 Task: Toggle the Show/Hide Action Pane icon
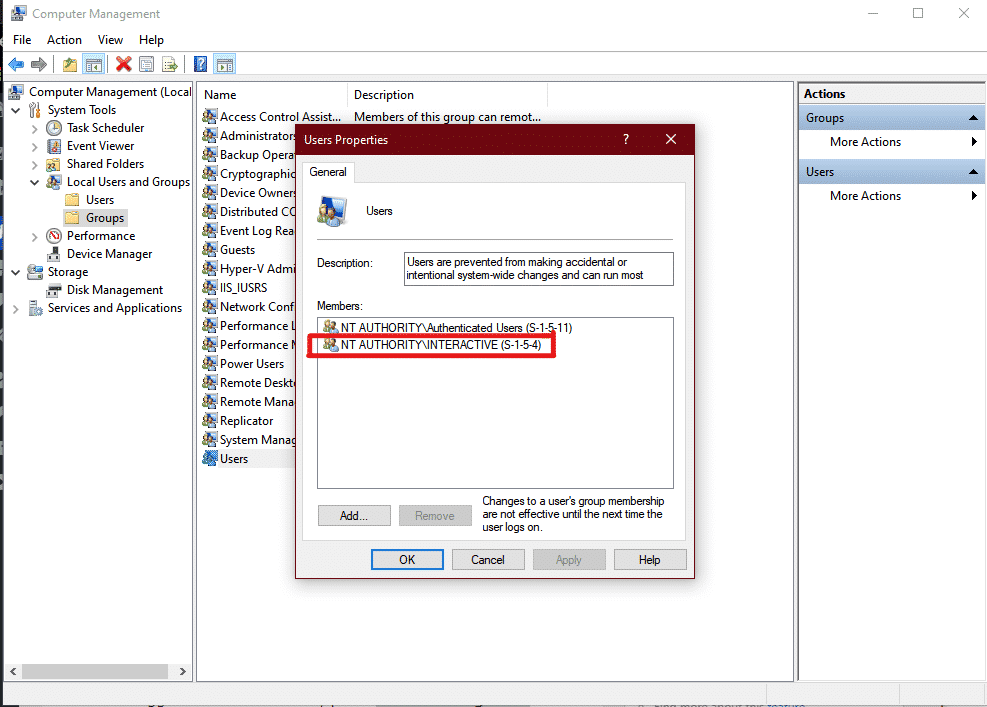(225, 64)
